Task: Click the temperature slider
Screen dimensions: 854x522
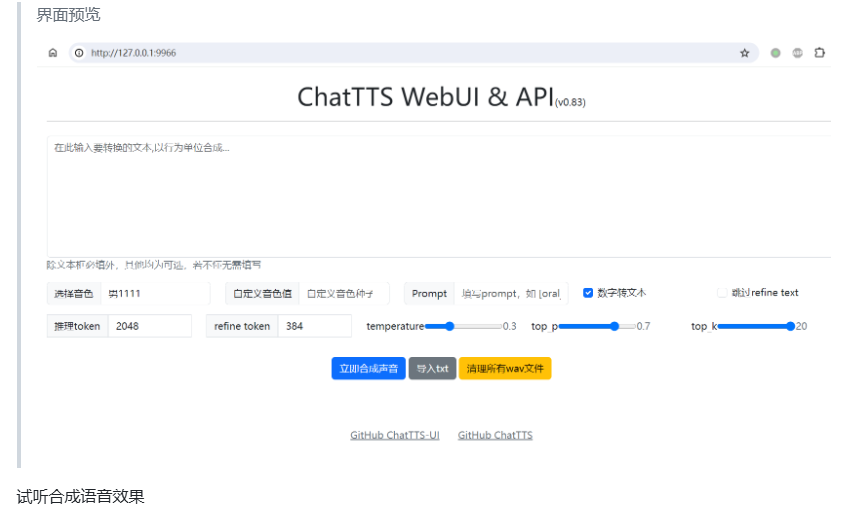Action: tap(463, 326)
